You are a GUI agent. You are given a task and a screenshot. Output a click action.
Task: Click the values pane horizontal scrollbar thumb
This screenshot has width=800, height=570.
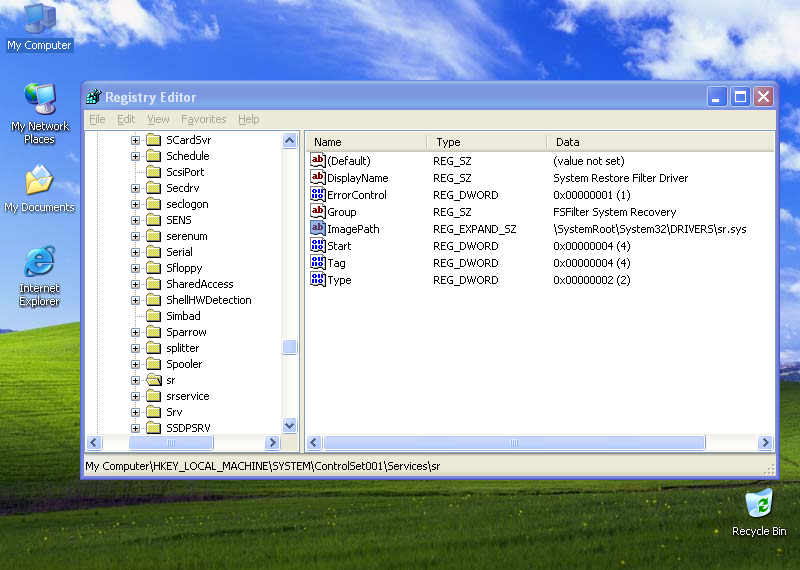[514, 442]
